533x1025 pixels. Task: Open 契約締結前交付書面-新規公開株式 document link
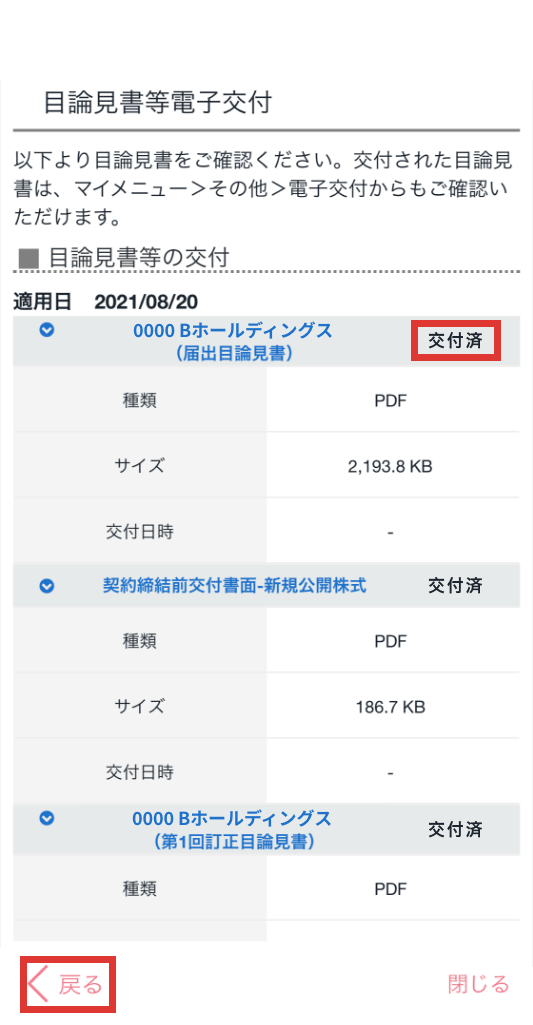pos(234,586)
